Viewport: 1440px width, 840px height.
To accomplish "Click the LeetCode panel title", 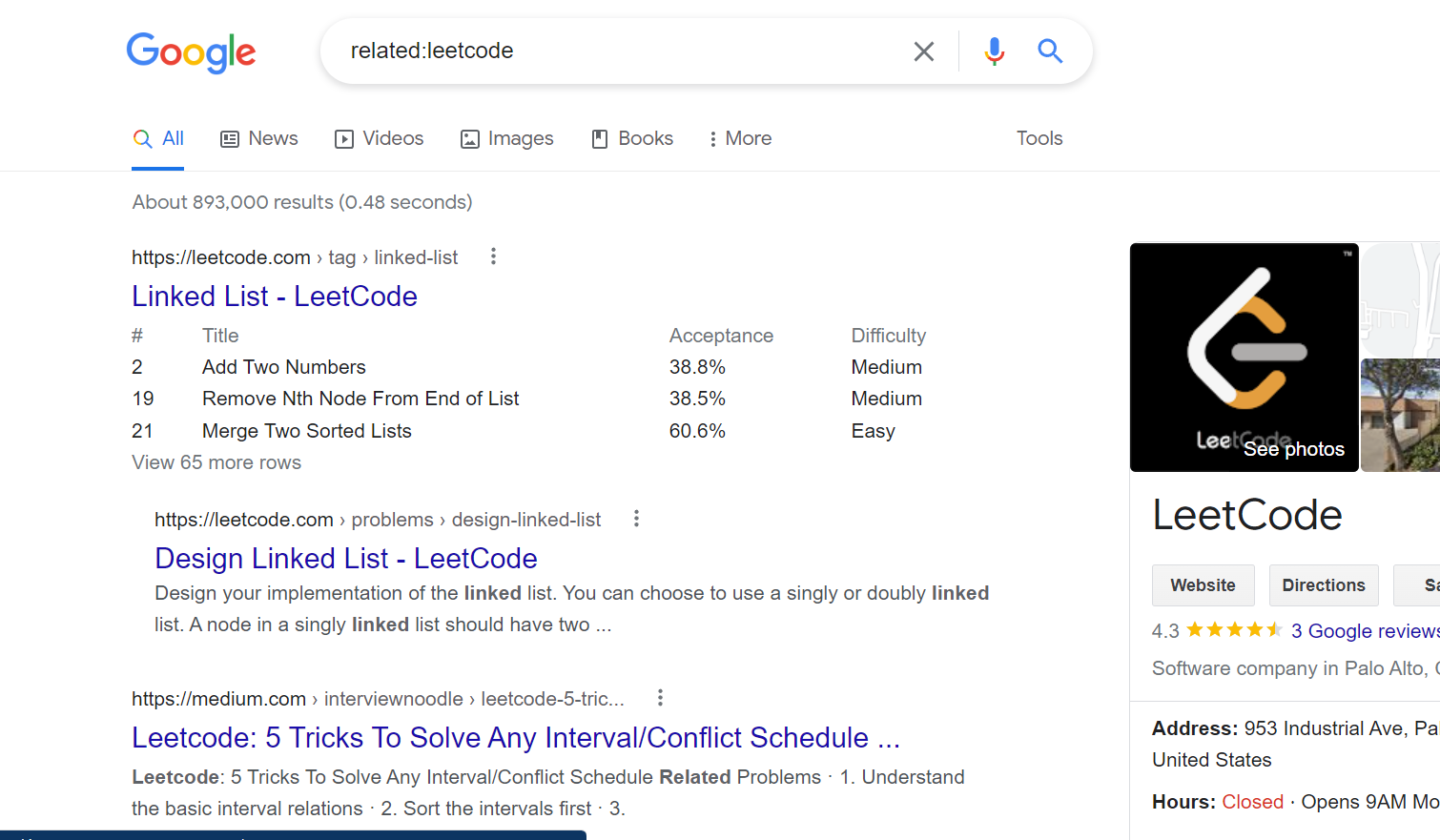I will tap(1247, 515).
